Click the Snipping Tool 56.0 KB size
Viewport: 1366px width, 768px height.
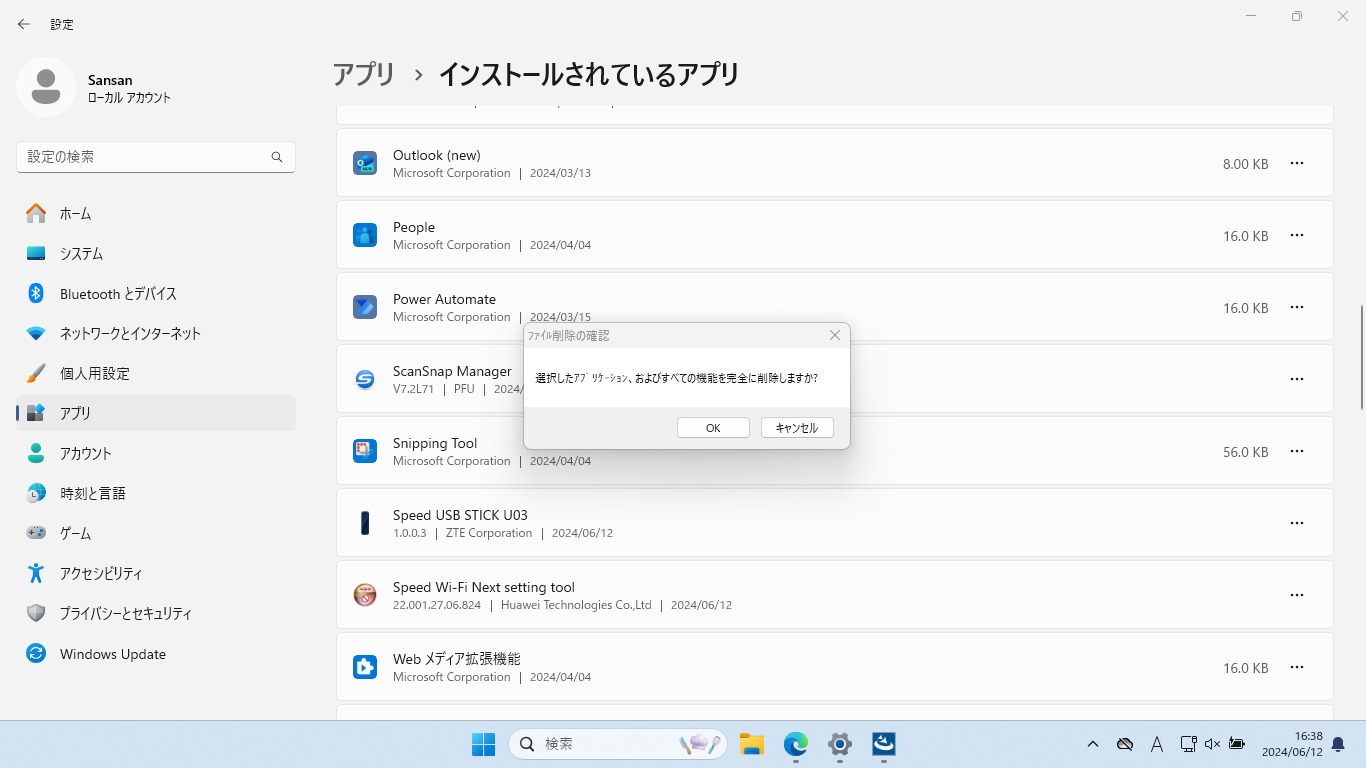(1245, 452)
